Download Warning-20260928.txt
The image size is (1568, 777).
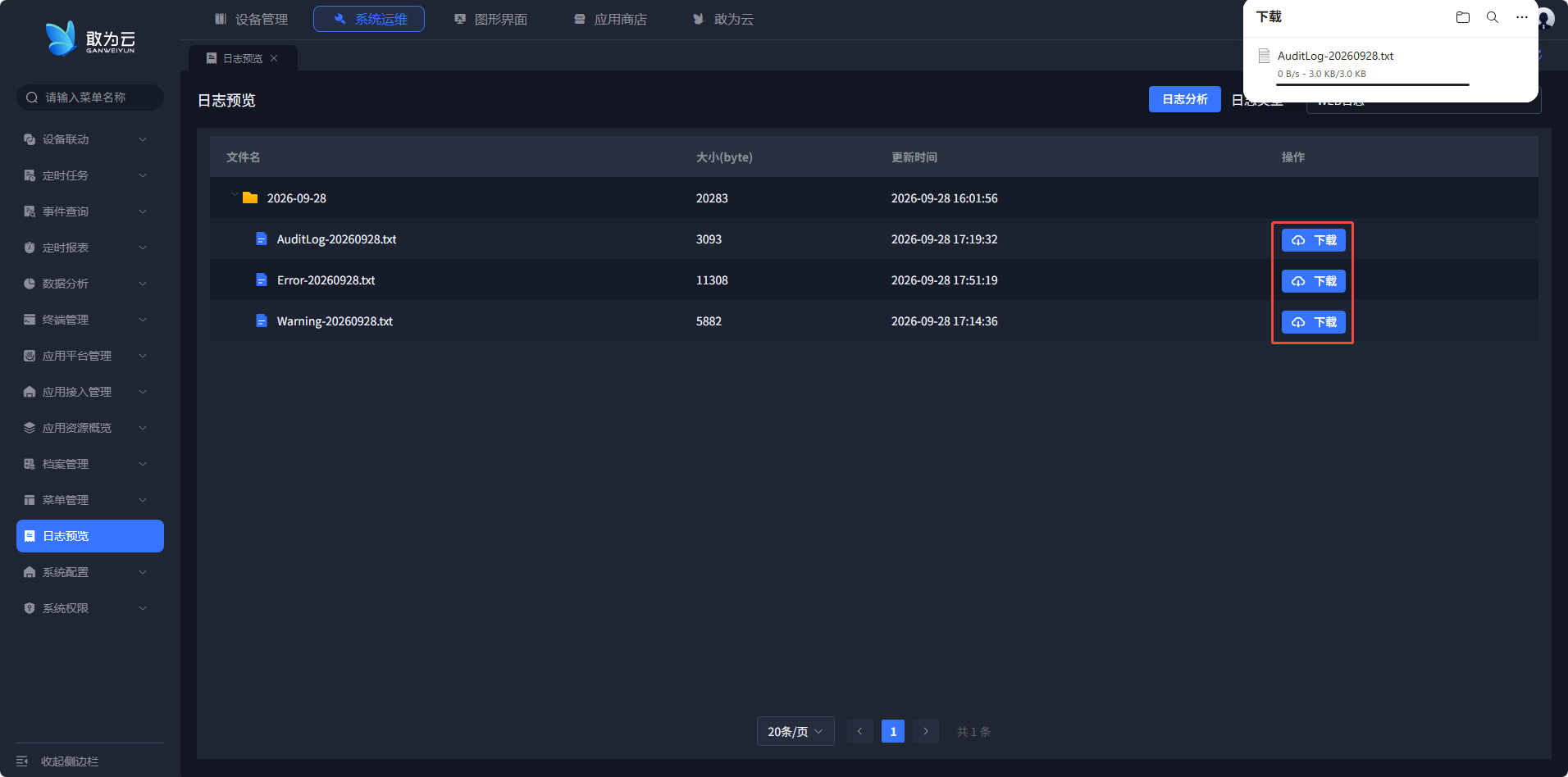1314,322
